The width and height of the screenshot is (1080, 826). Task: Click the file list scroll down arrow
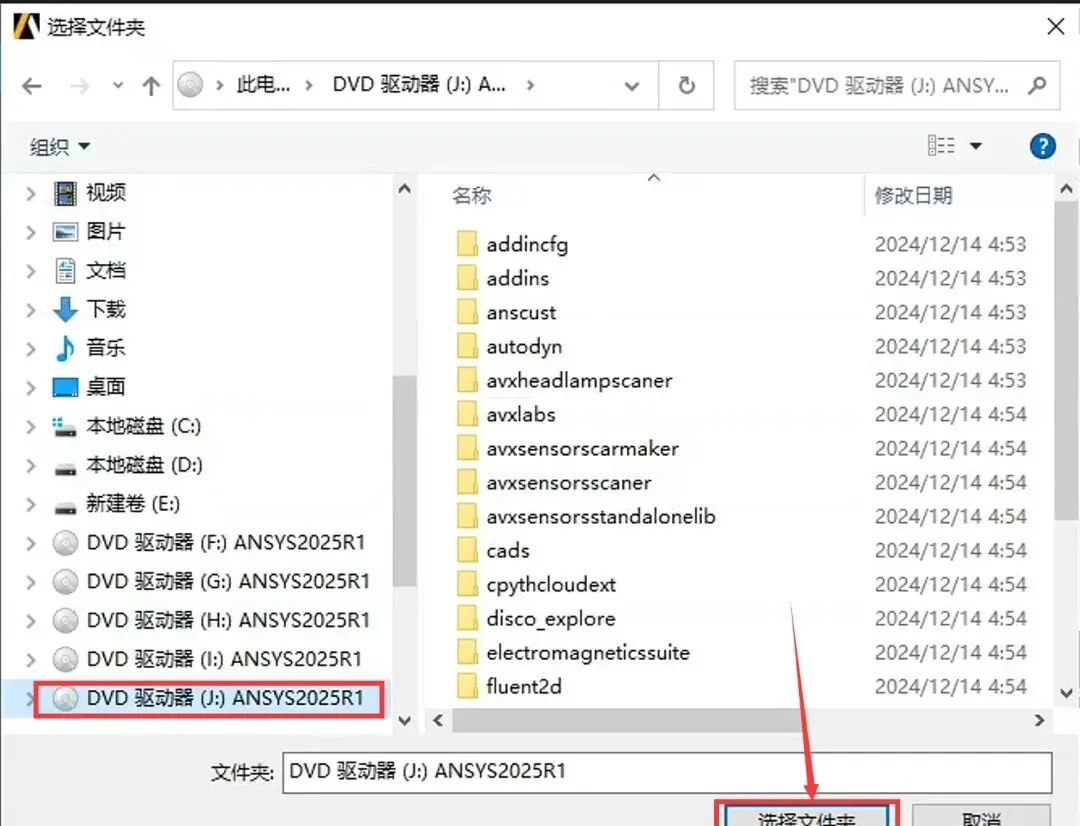[x=1066, y=693]
